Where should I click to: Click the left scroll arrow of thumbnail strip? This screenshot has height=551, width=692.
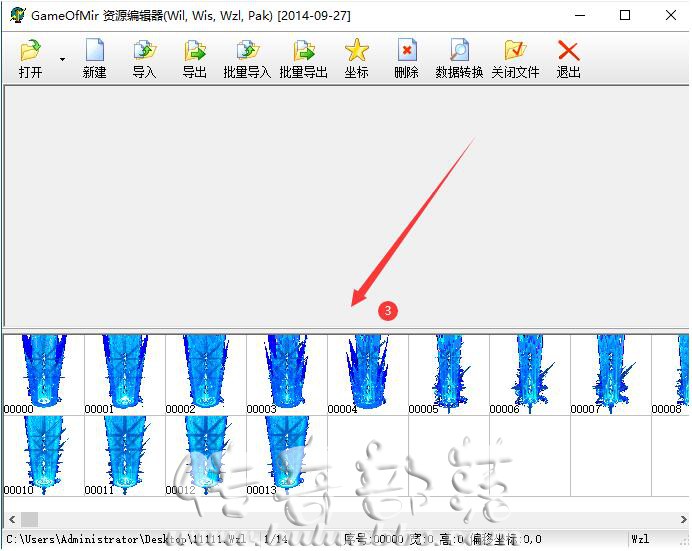pyautogui.click(x=12, y=519)
